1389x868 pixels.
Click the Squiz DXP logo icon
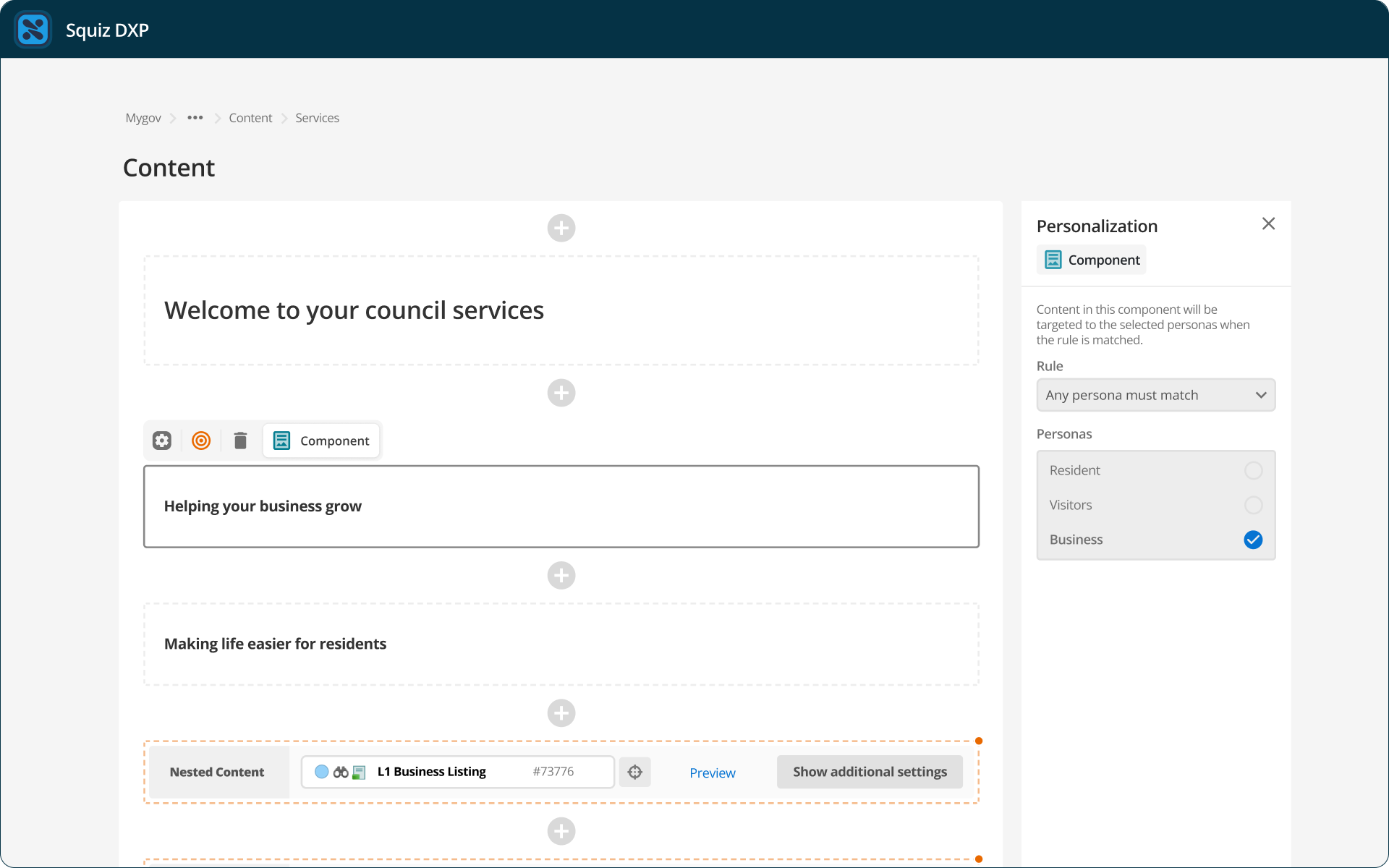click(33, 30)
